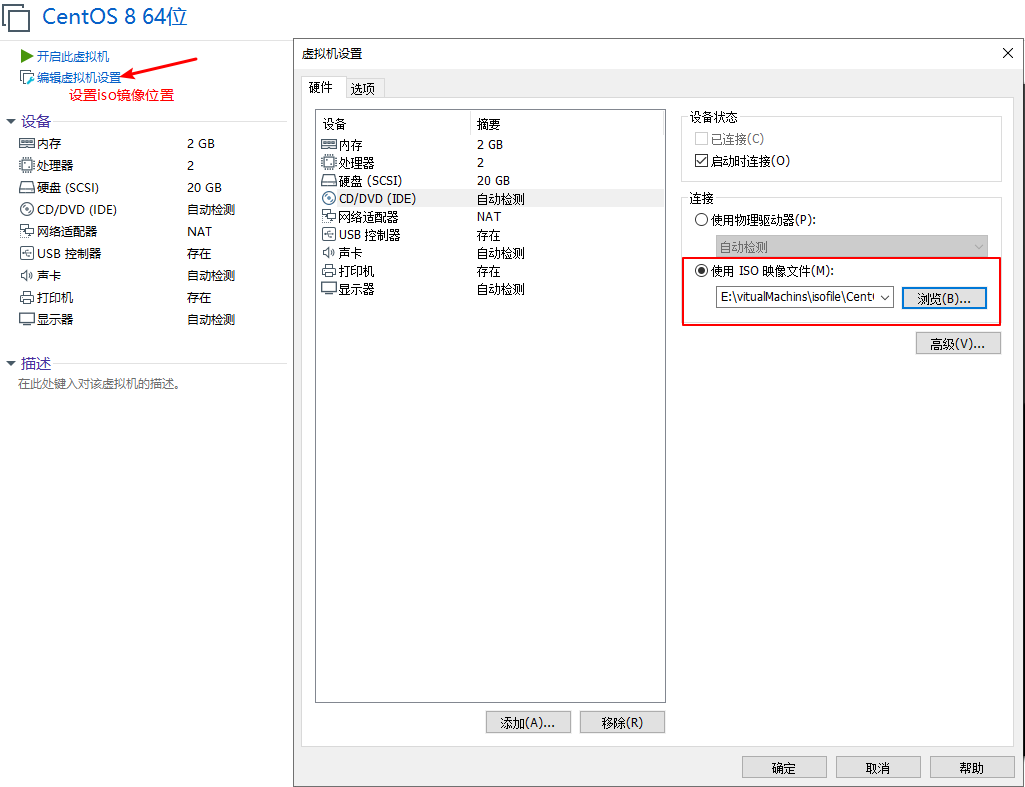Click the 高级(V)... button

click(x=958, y=344)
